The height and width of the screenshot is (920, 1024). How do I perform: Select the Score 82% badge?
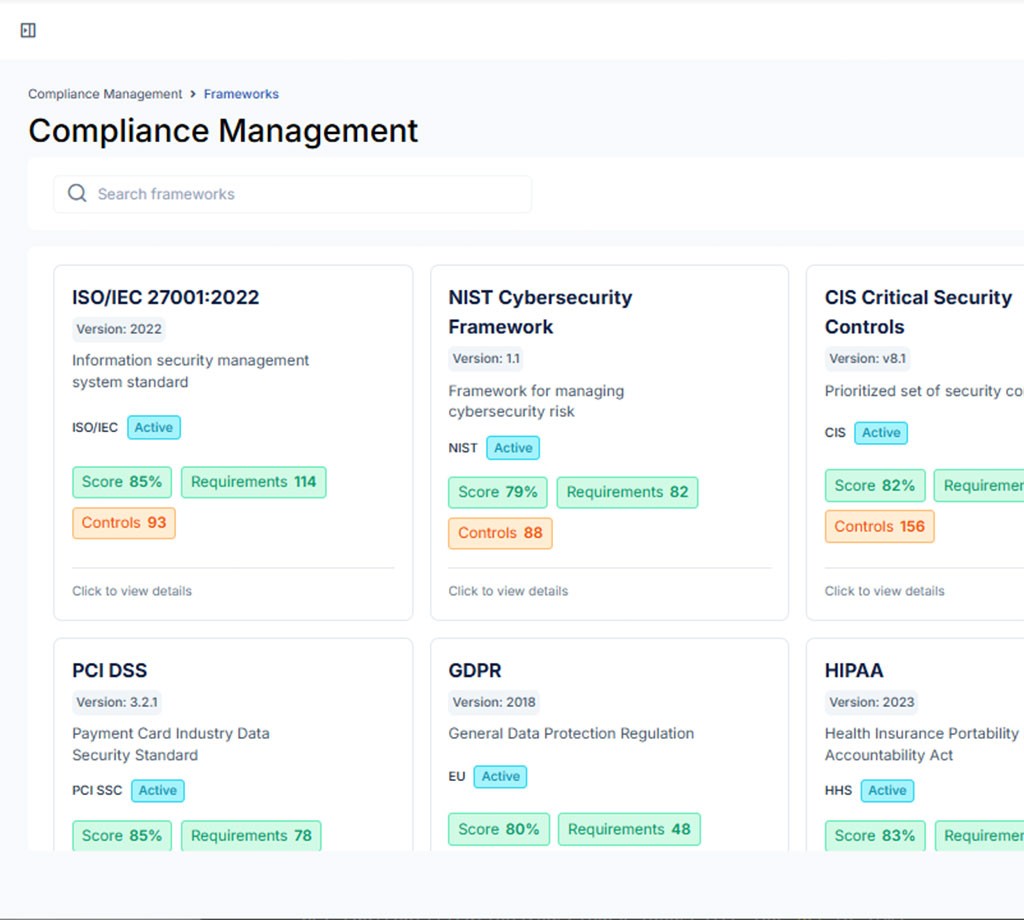pos(875,486)
